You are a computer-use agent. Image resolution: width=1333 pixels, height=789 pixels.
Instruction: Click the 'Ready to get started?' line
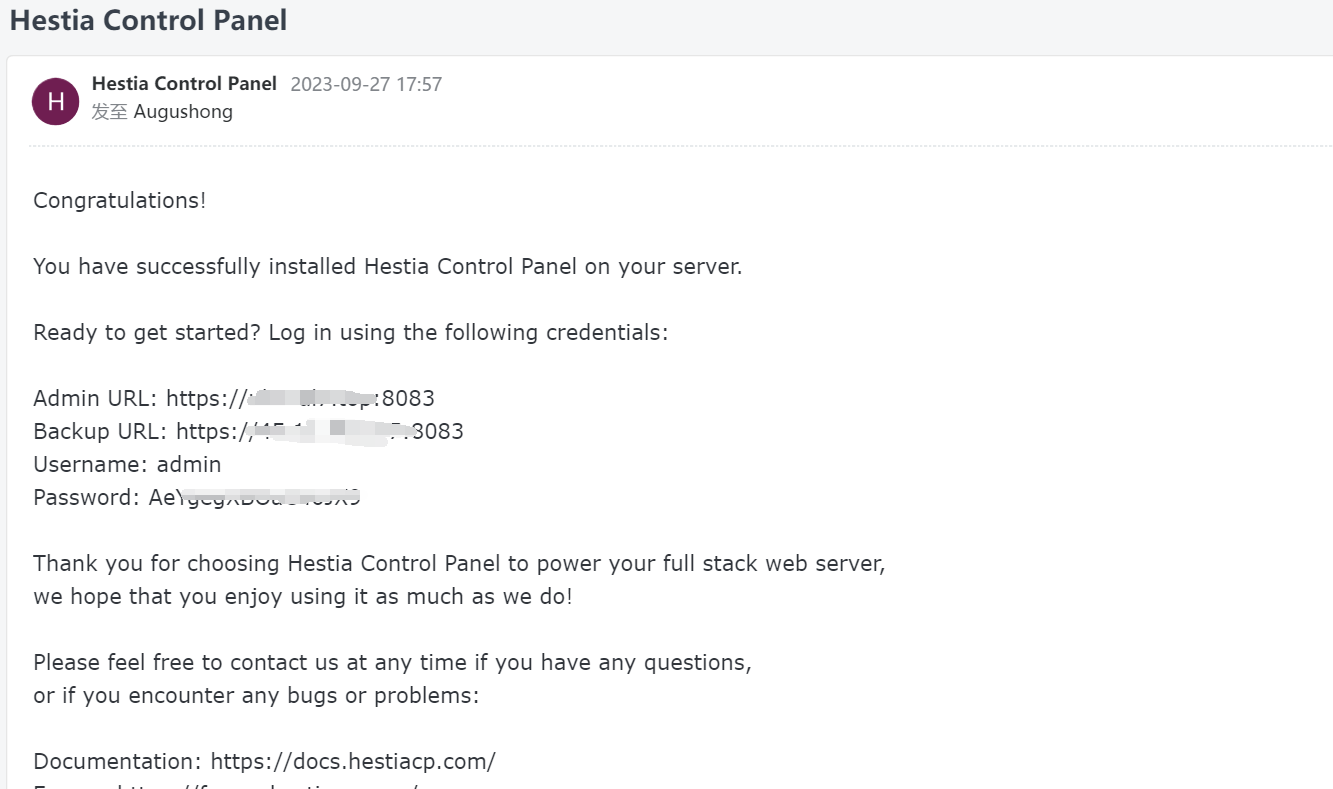click(x=350, y=333)
